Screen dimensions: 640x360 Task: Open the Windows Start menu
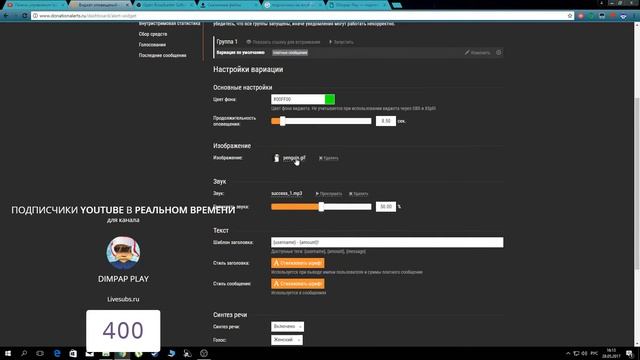(8, 353)
